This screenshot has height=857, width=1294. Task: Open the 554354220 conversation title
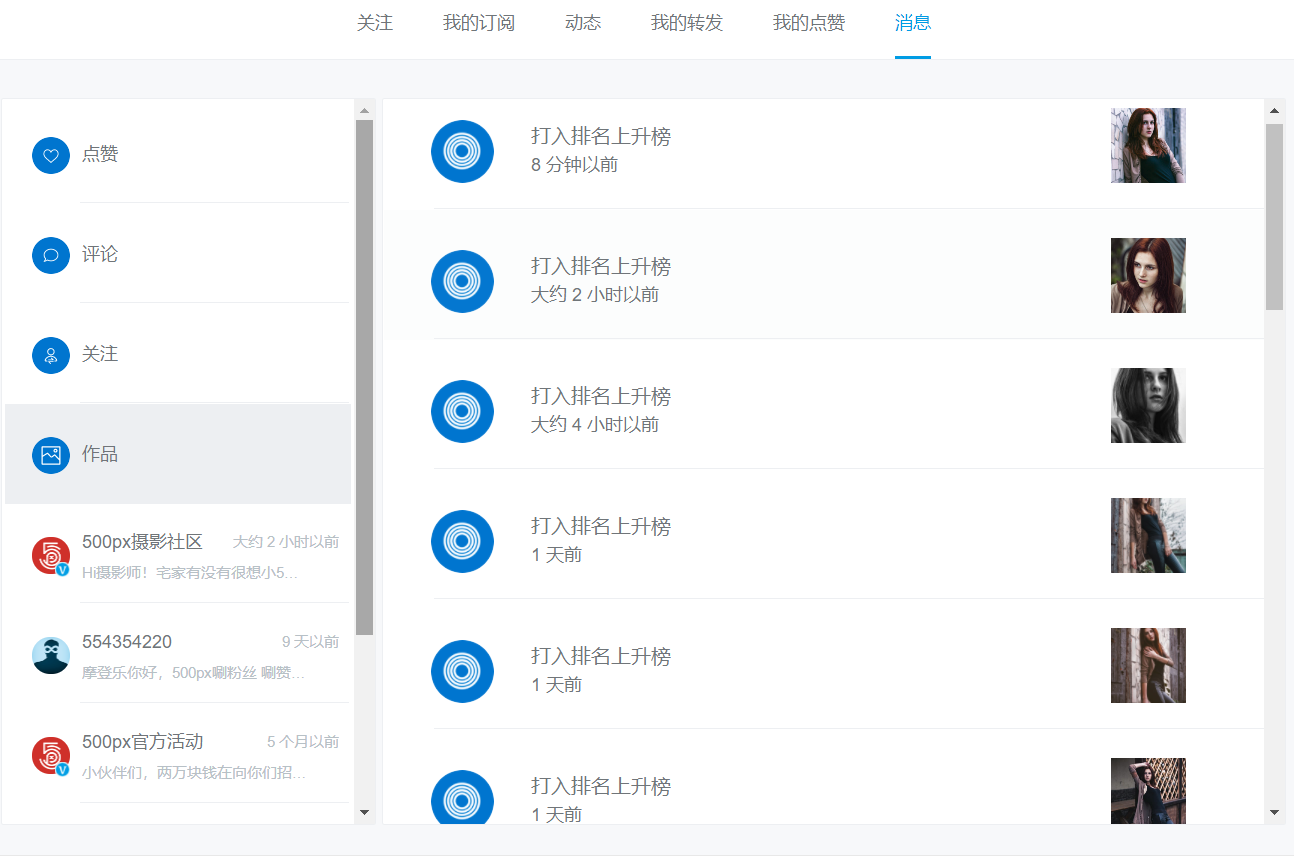(127, 642)
